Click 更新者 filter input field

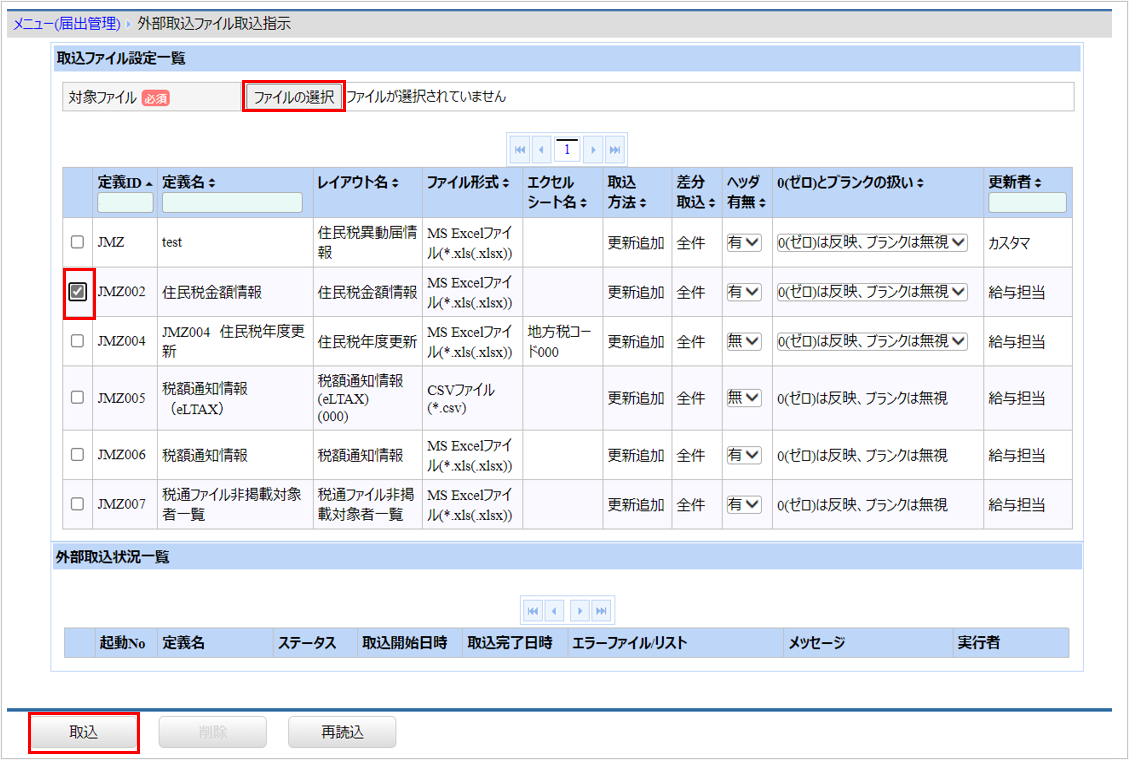[x=1027, y=202]
